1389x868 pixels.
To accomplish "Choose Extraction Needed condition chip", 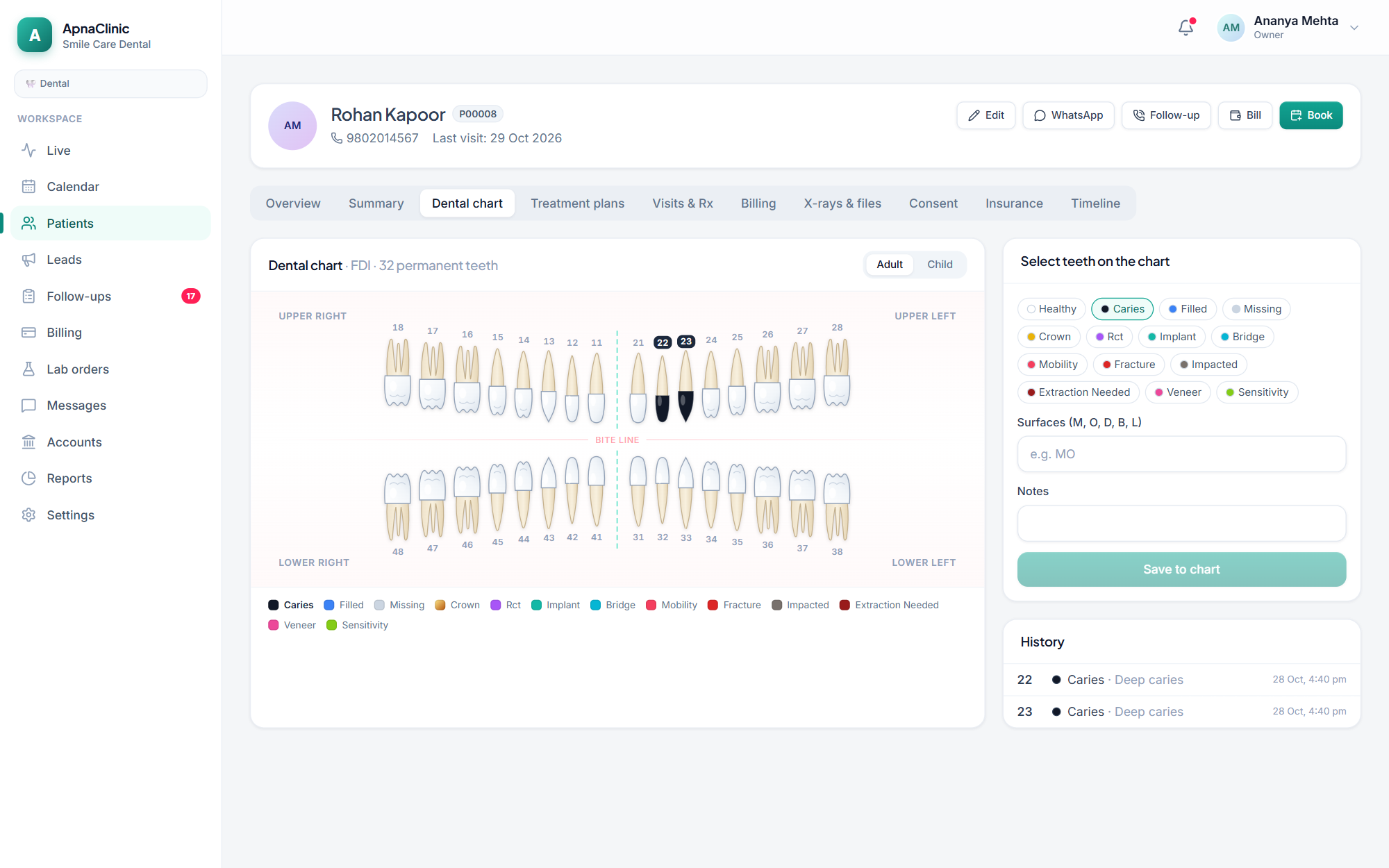I will coord(1079,392).
